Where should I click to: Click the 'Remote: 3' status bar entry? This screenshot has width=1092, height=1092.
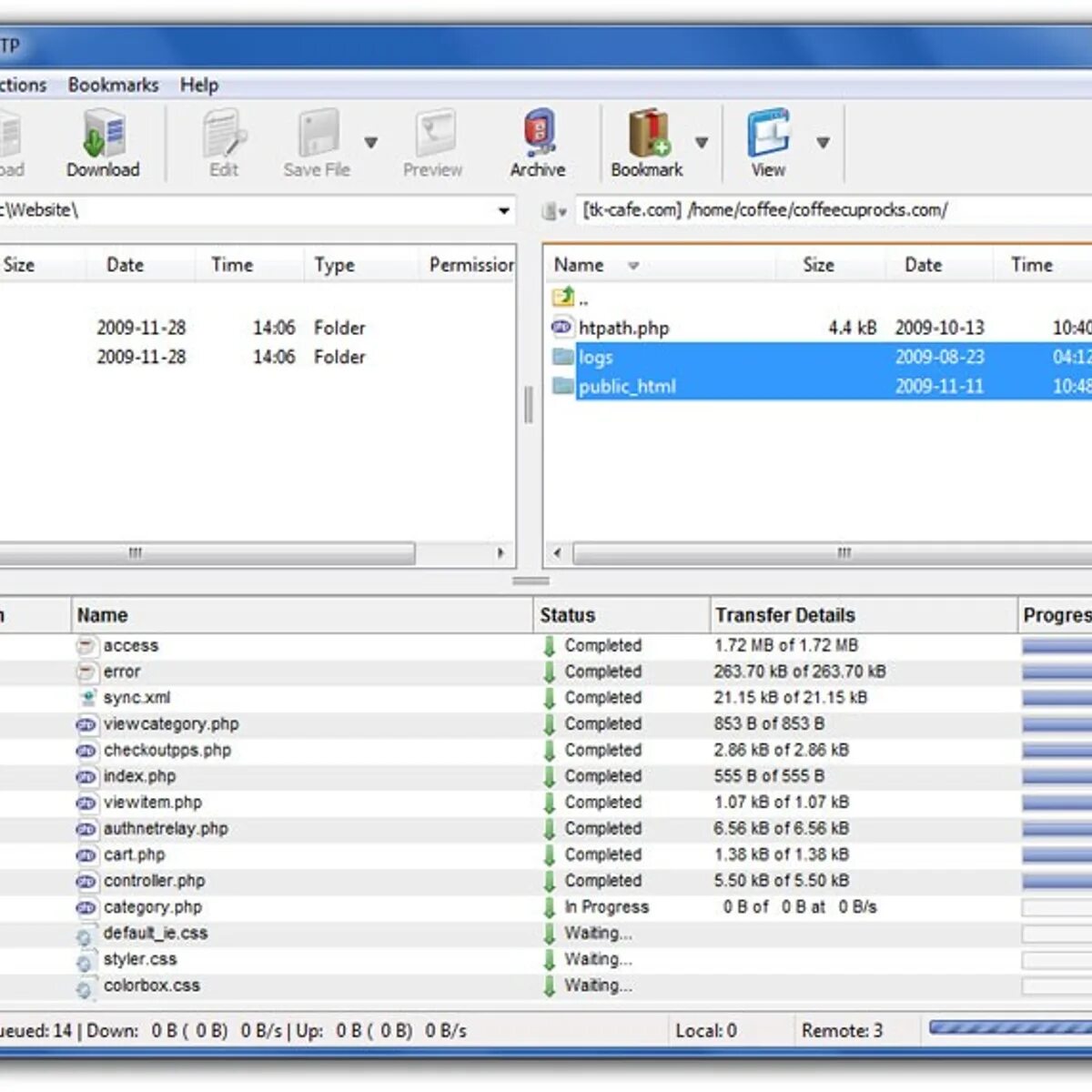tap(842, 1031)
